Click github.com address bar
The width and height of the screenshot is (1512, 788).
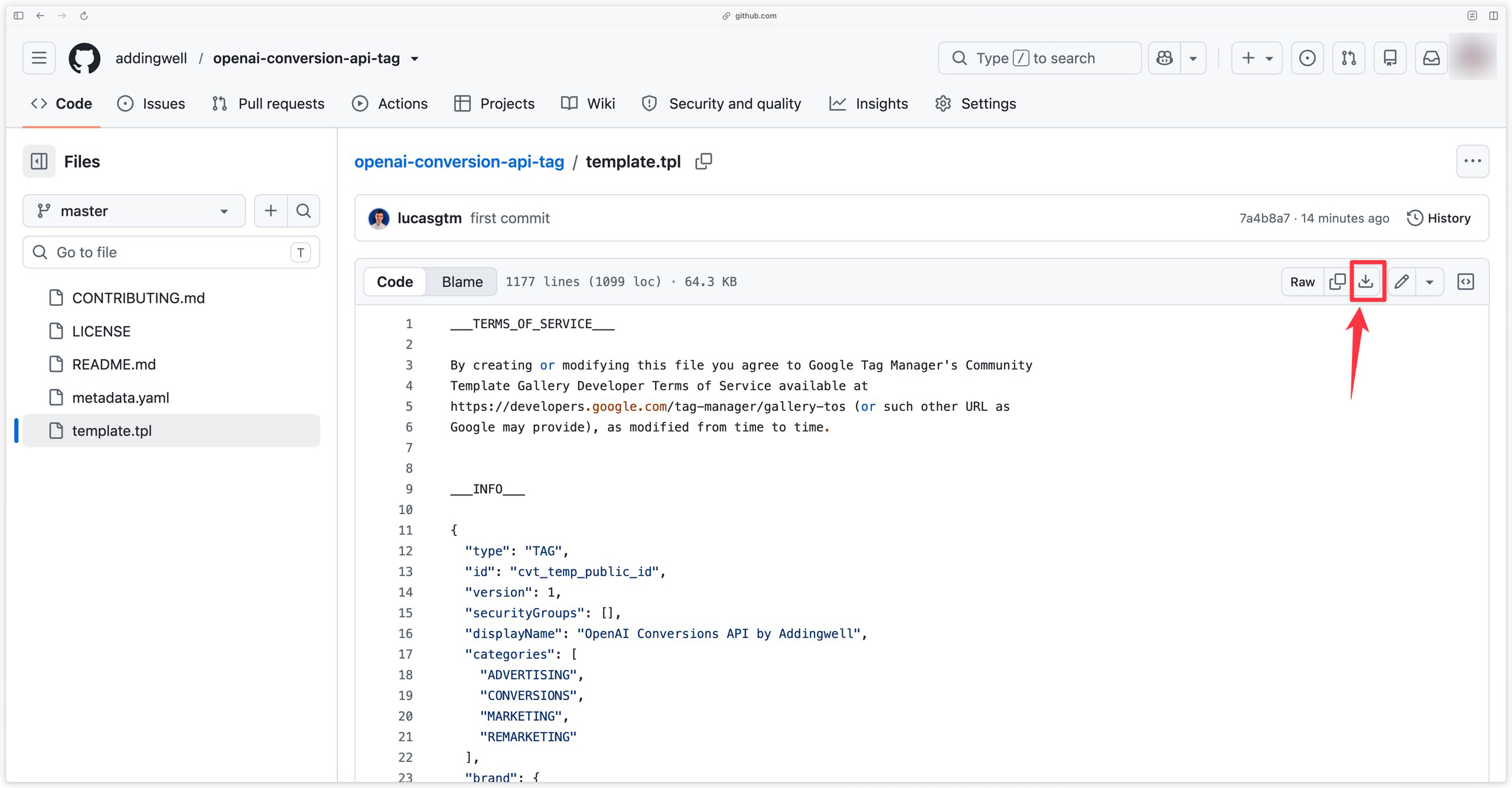pyautogui.click(x=750, y=16)
